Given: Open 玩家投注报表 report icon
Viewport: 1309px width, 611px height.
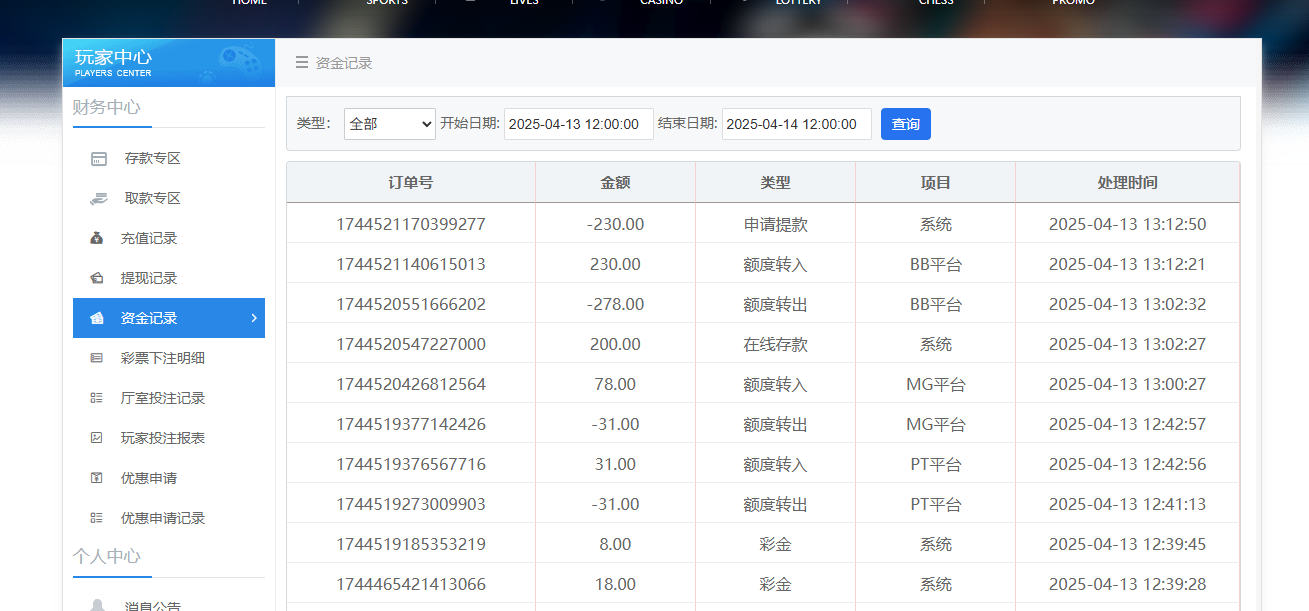Looking at the screenshot, I should [97, 438].
